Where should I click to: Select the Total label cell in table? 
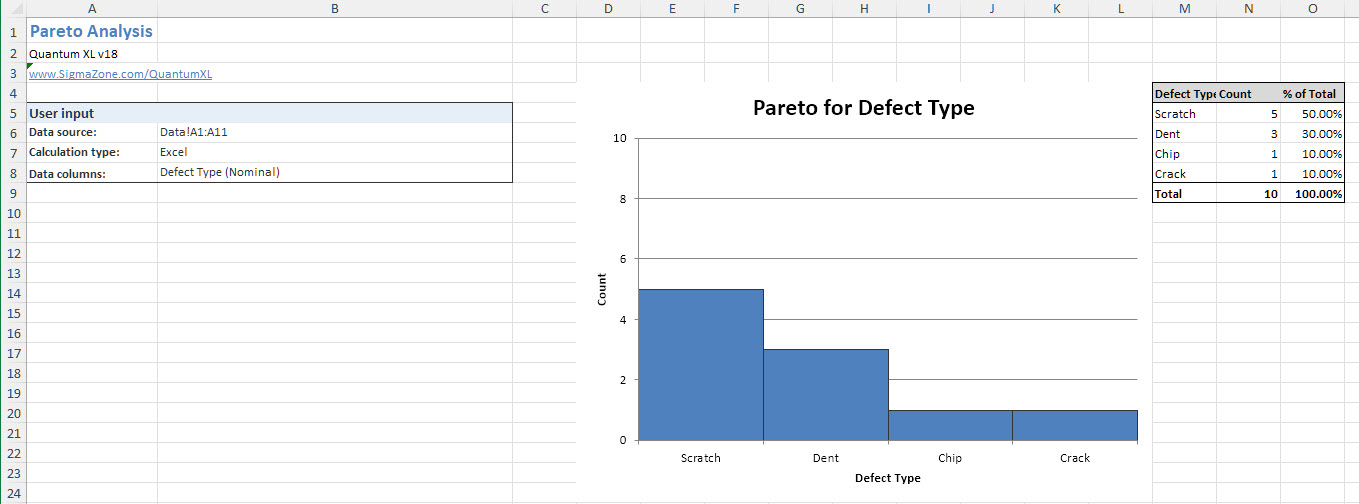click(1184, 193)
